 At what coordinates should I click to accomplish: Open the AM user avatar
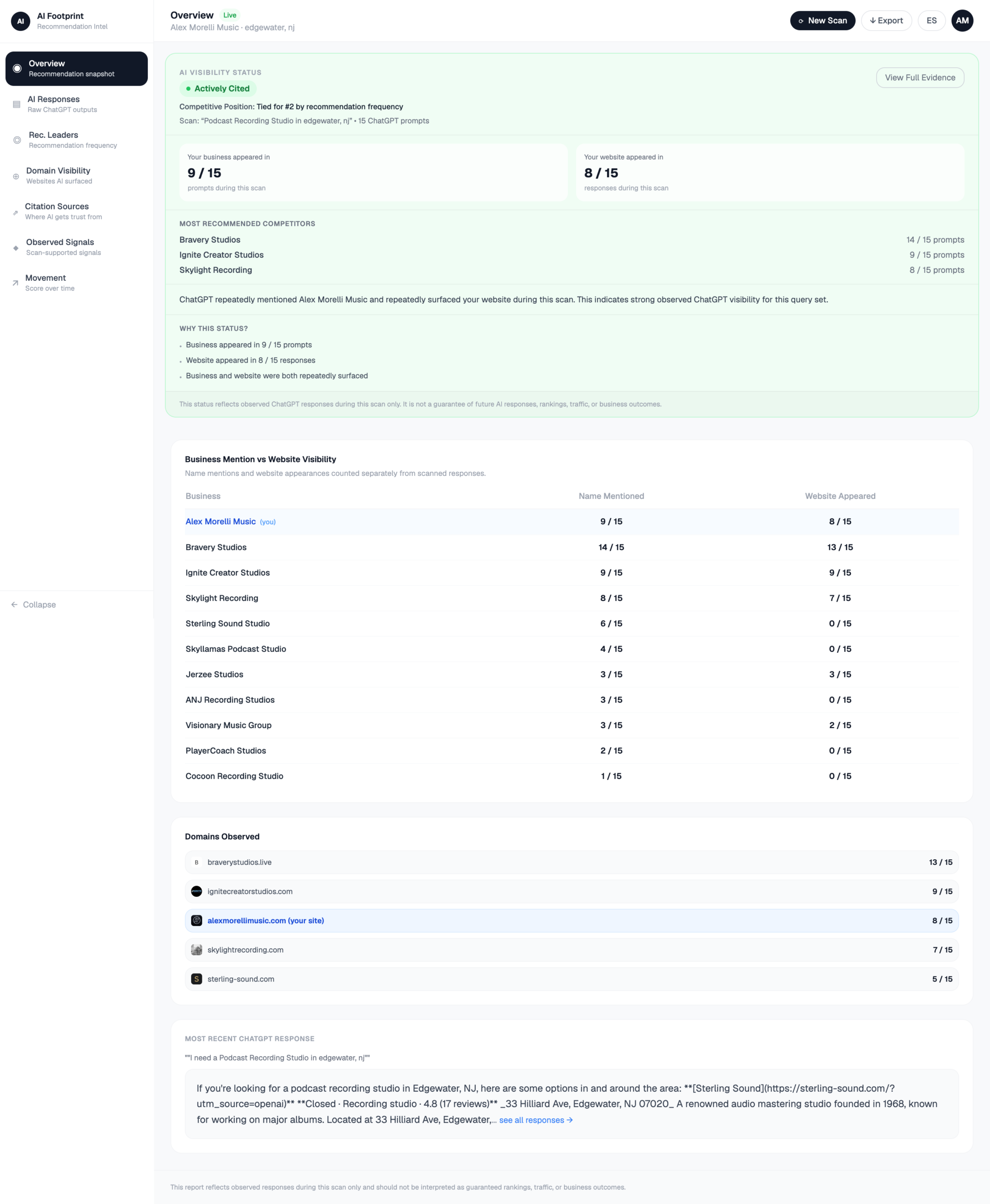coord(962,21)
